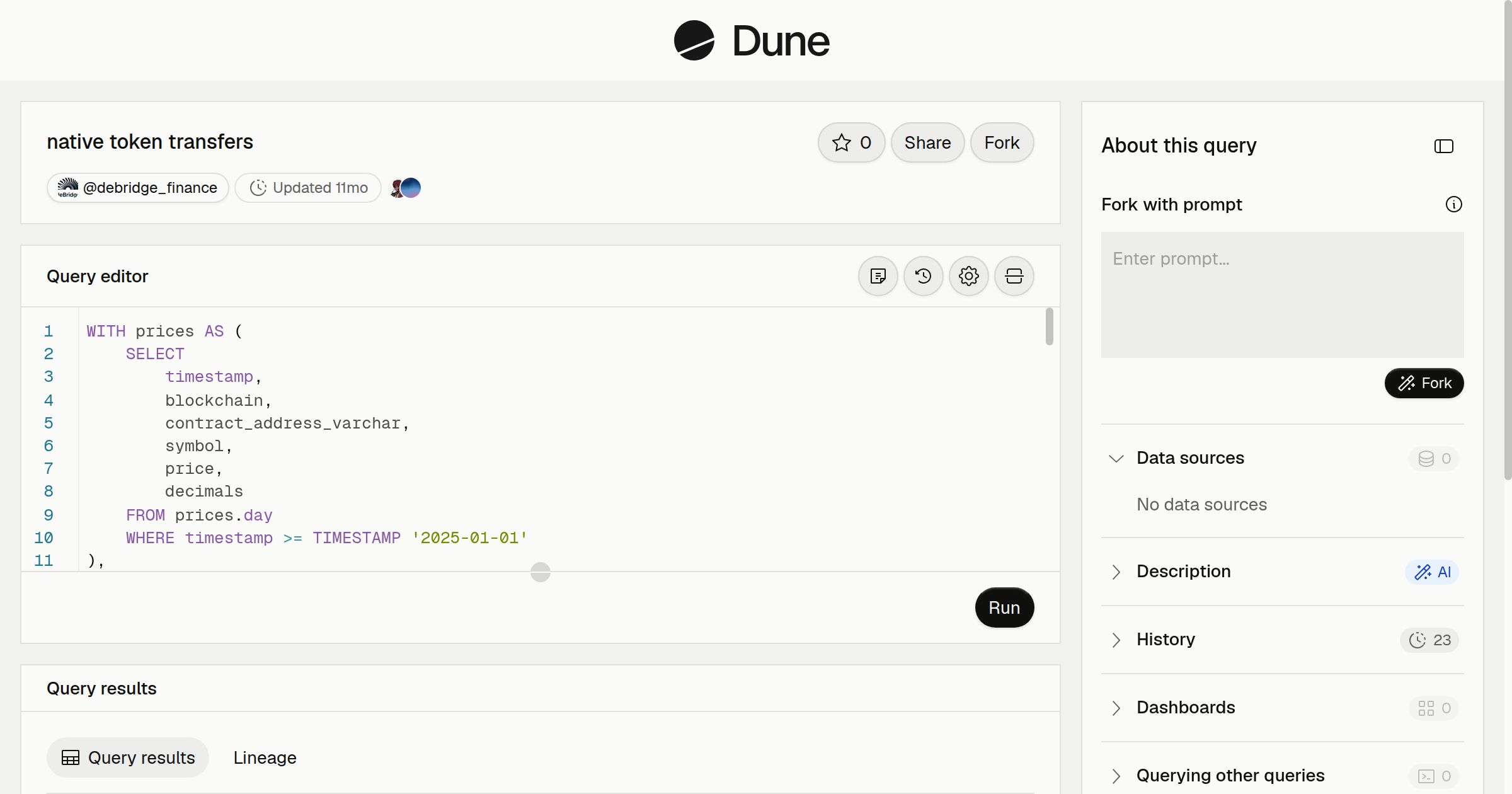Collapse the About this query side panel
The width and height of the screenshot is (1512, 794).
pyautogui.click(x=1443, y=146)
